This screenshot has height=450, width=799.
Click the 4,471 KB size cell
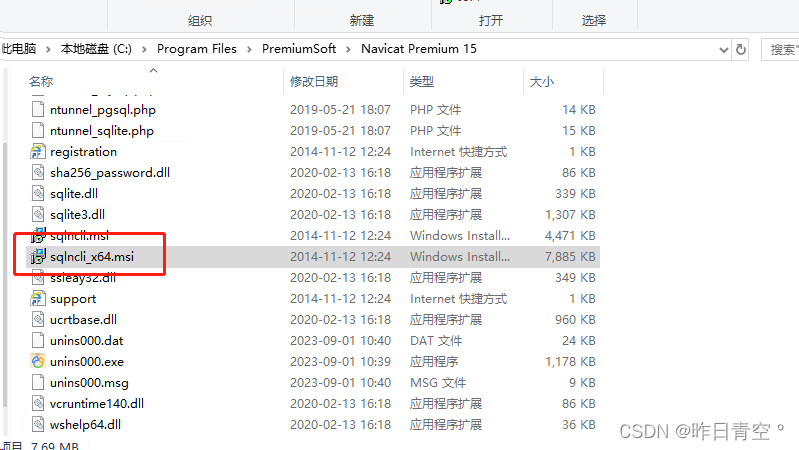pos(570,235)
